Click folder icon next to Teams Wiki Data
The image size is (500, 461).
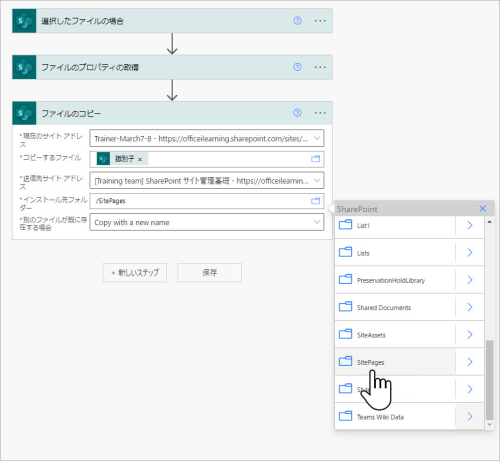(x=345, y=416)
